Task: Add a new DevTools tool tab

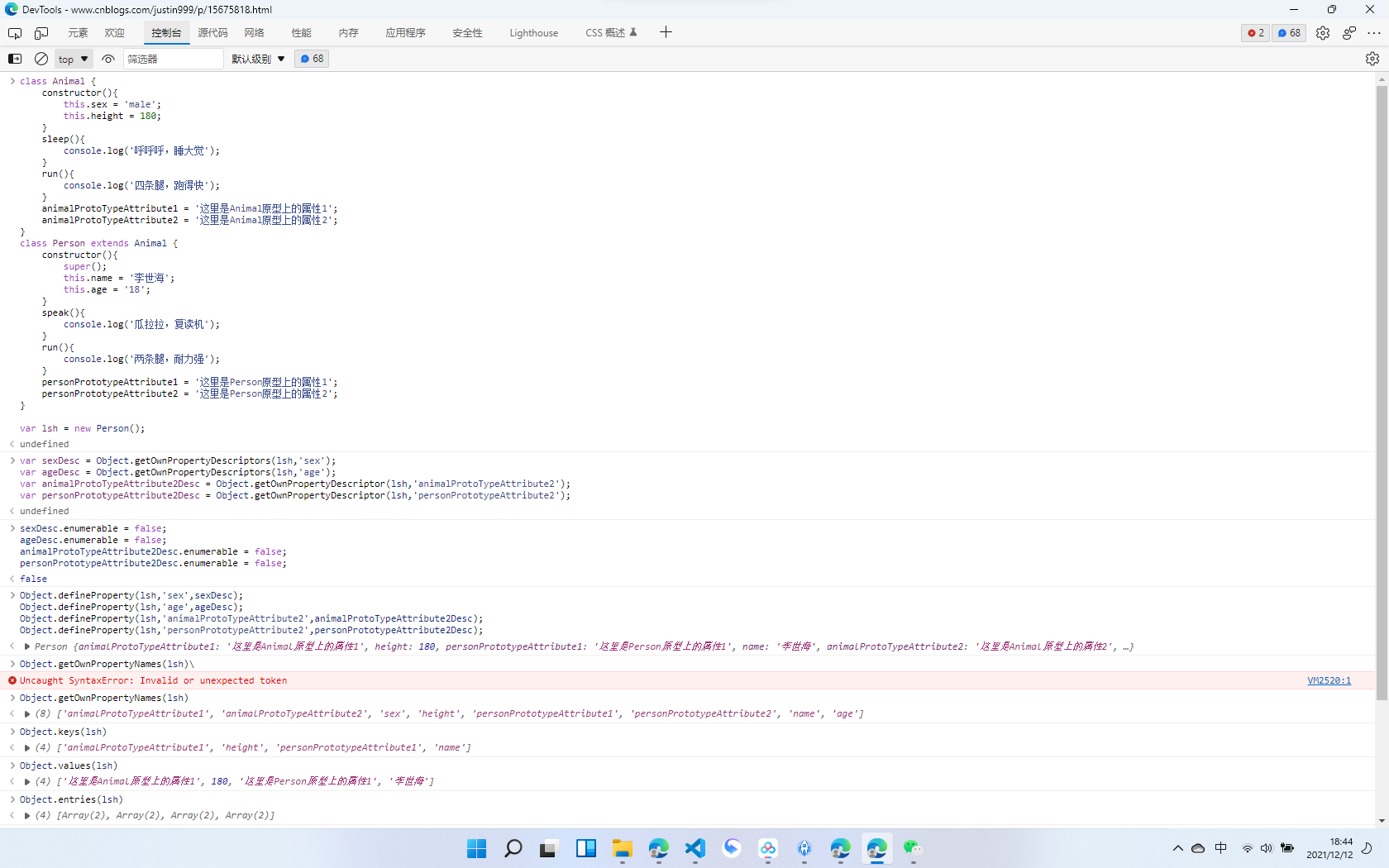Action: [x=666, y=32]
